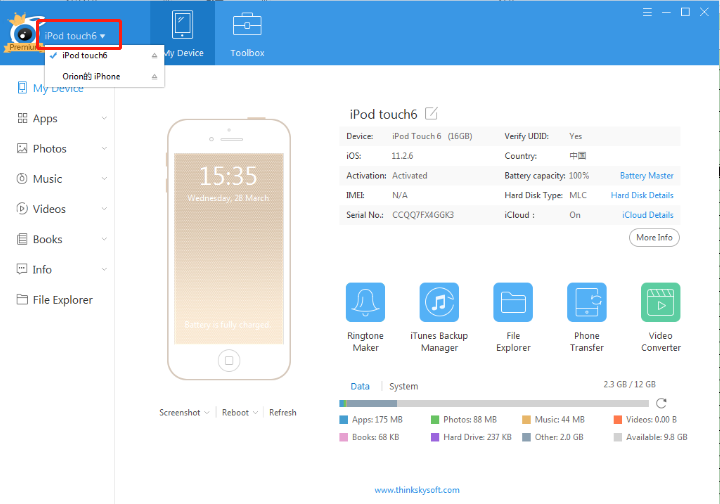
Task: Switch to Orion's iPhone device
Action: (x=90, y=76)
